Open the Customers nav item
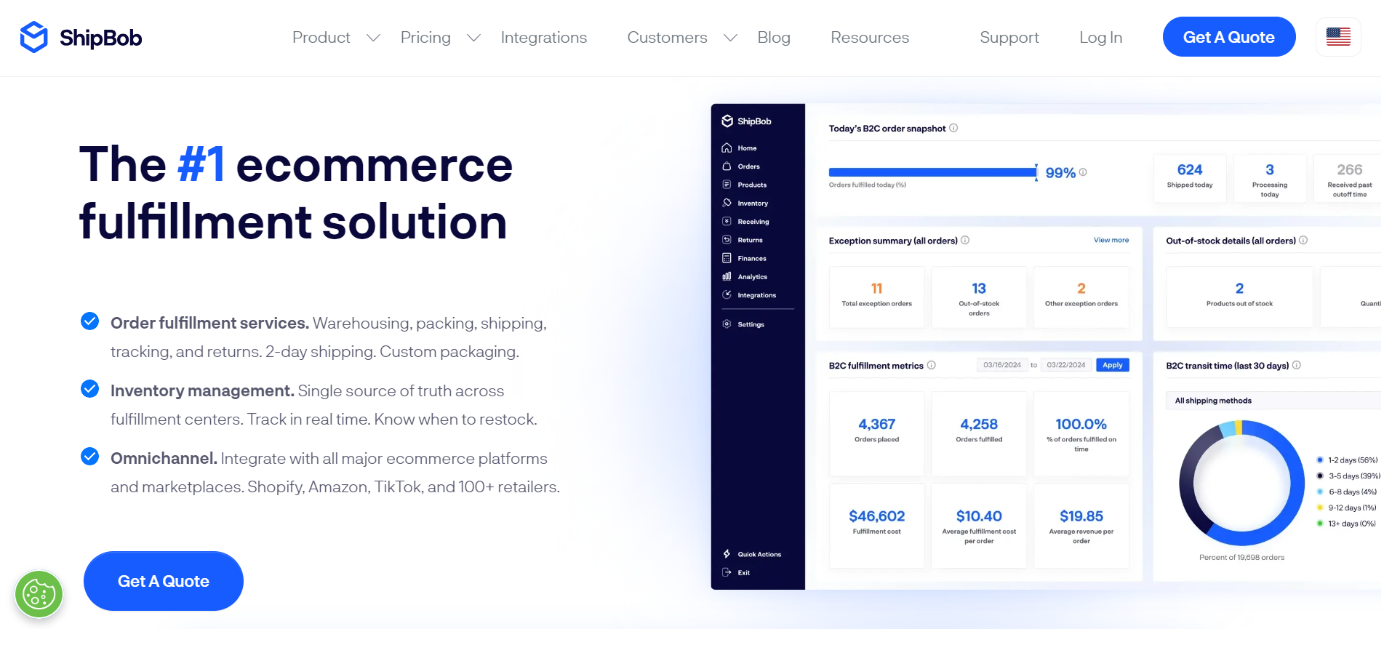 pos(667,37)
